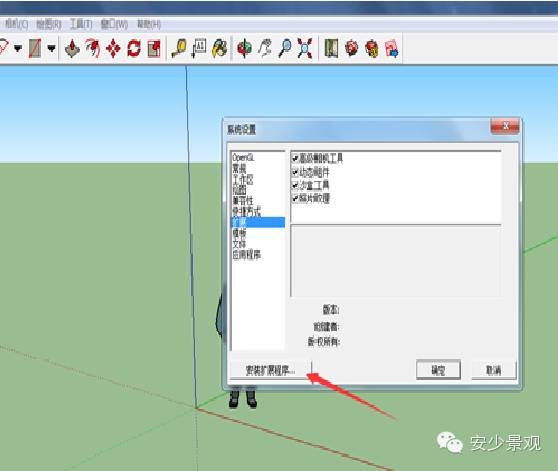Select the Offset tool

93,48
